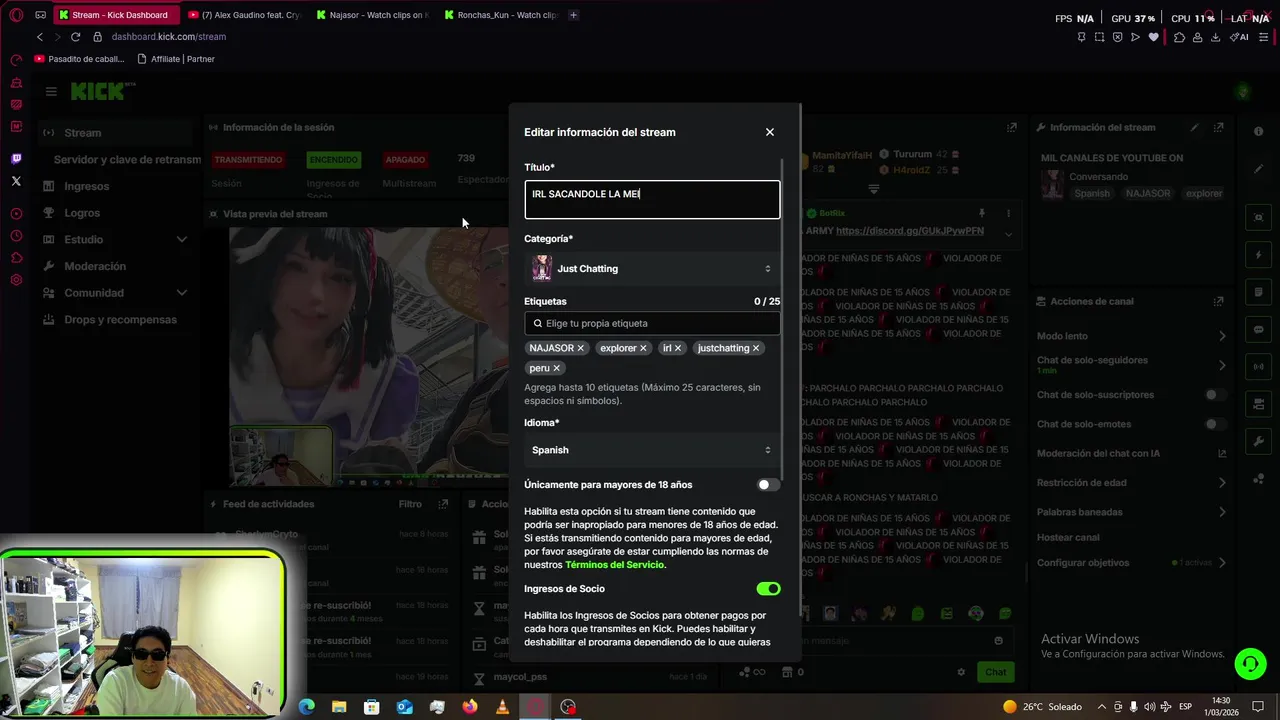Screen dimensions: 1280x720
Task: Click lightning bolt icon in right toolbar
Action: click(x=1258, y=255)
